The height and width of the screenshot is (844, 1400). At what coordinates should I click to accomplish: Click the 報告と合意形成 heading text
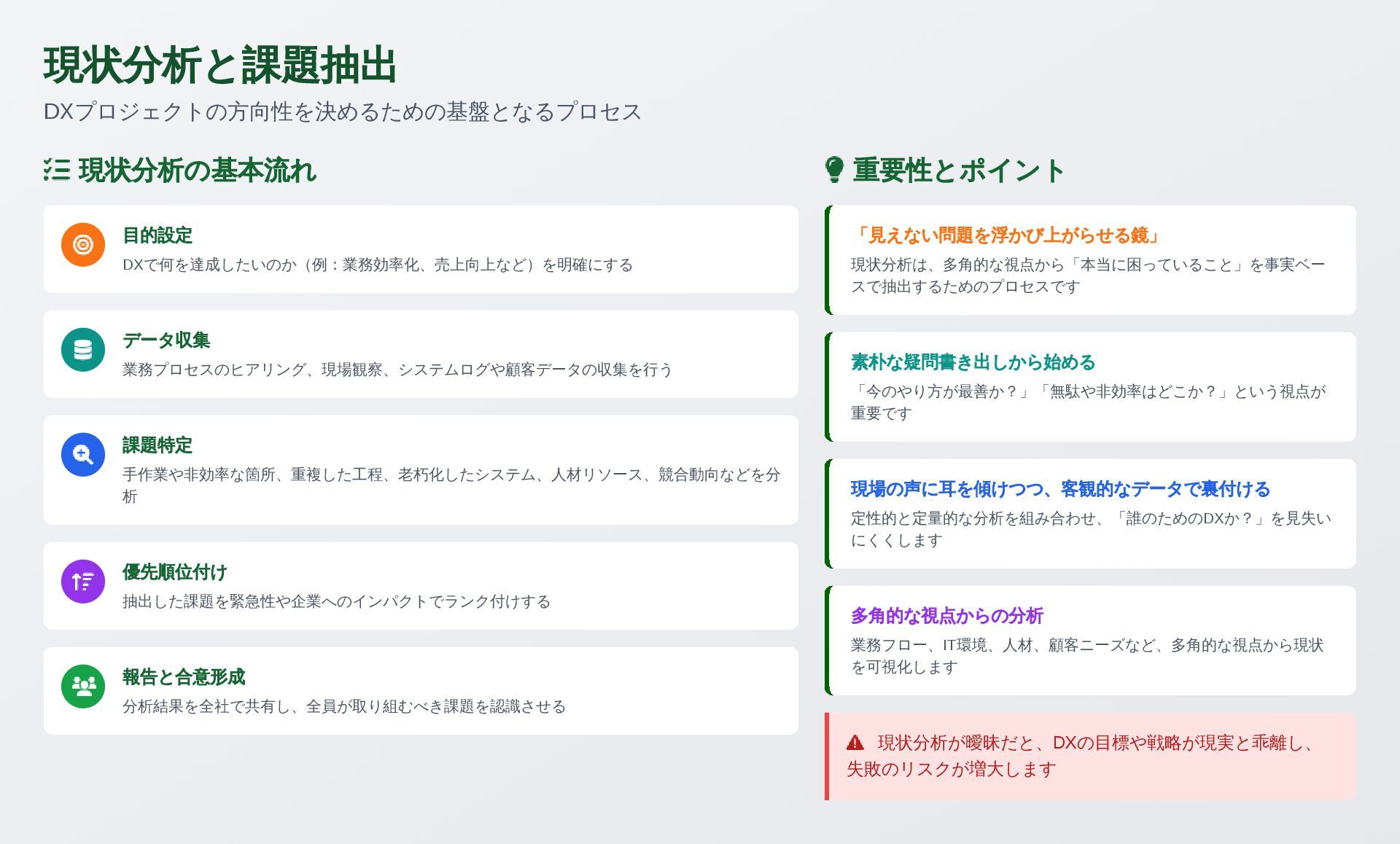[184, 677]
